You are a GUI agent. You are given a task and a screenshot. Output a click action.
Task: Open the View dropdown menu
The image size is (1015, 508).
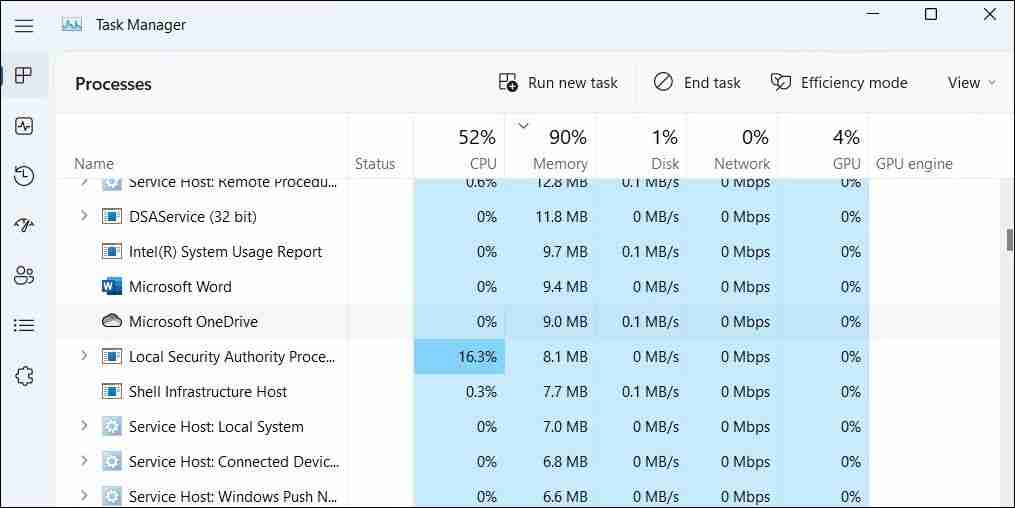[x=971, y=83]
